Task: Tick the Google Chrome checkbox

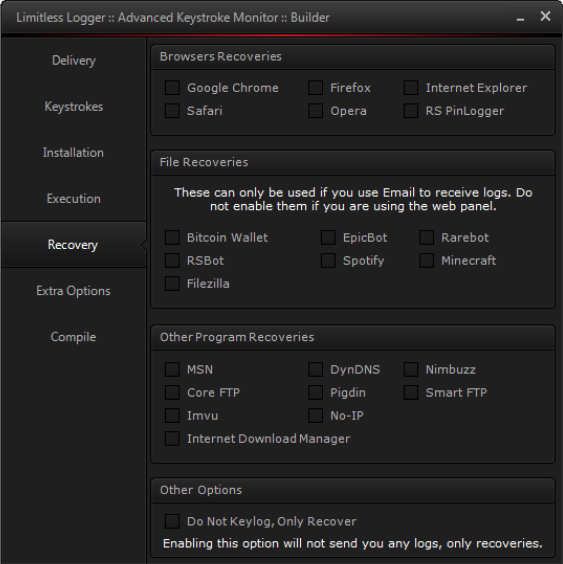Action: (172, 88)
